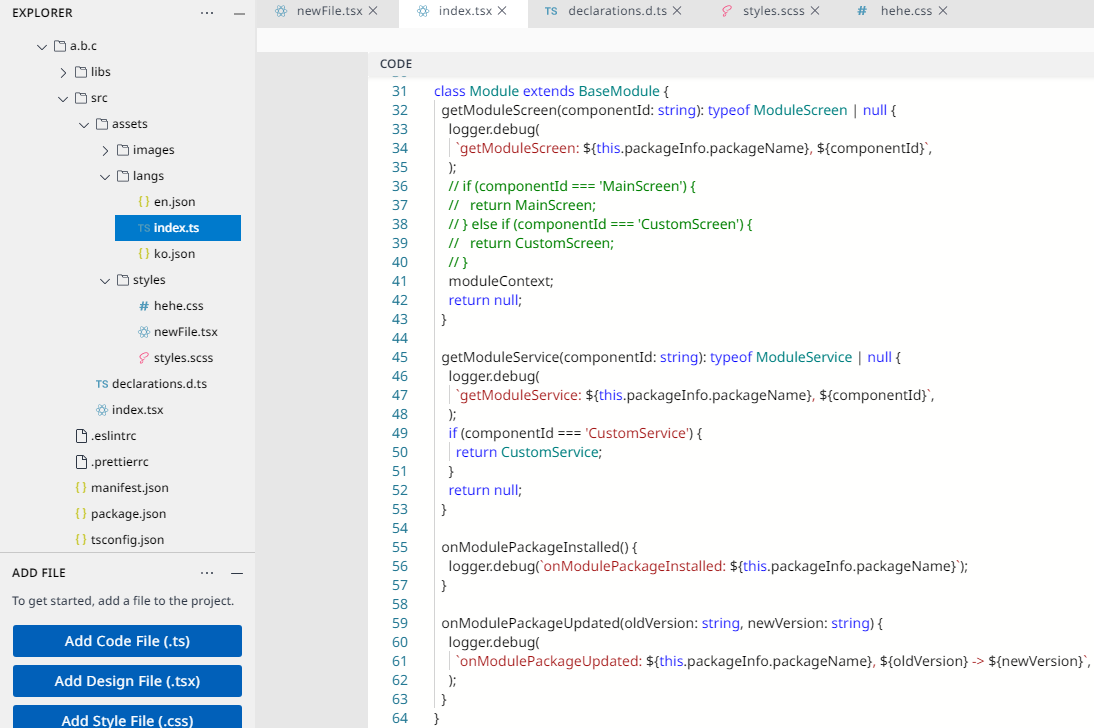This screenshot has width=1094, height=728.
Task: Collapse the langs folder chevron
Action: [105, 177]
